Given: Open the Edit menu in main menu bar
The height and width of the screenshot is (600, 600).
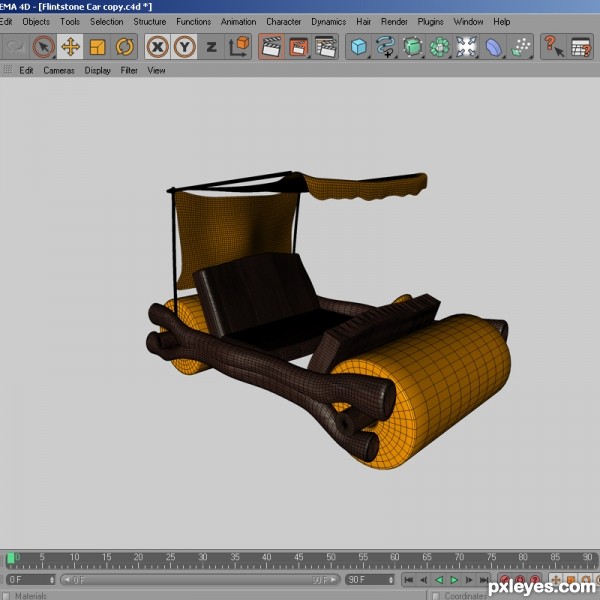Looking at the screenshot, I should [x=6, y=22].
